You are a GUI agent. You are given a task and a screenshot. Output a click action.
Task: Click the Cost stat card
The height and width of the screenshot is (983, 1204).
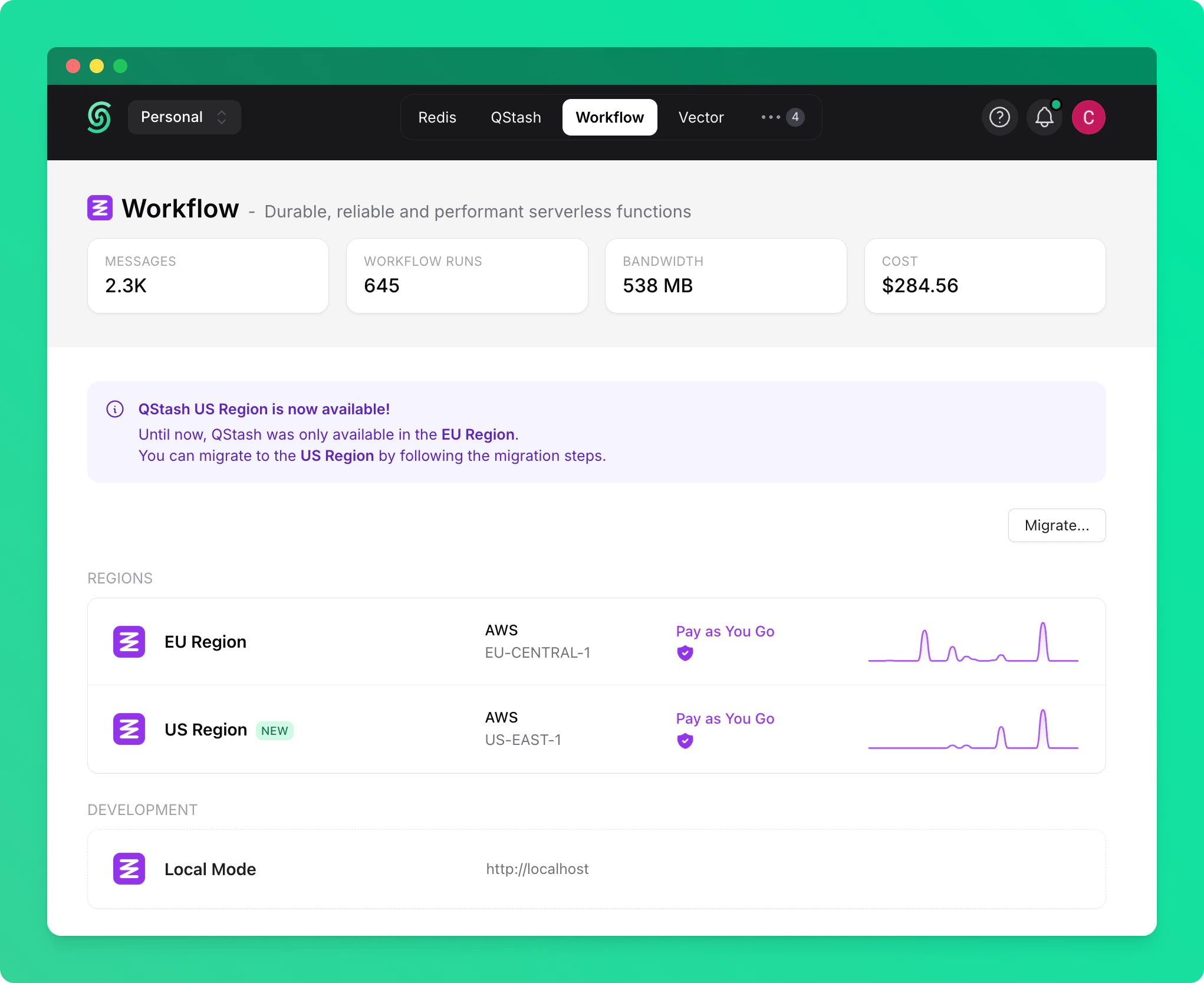(x=984, y=276)
